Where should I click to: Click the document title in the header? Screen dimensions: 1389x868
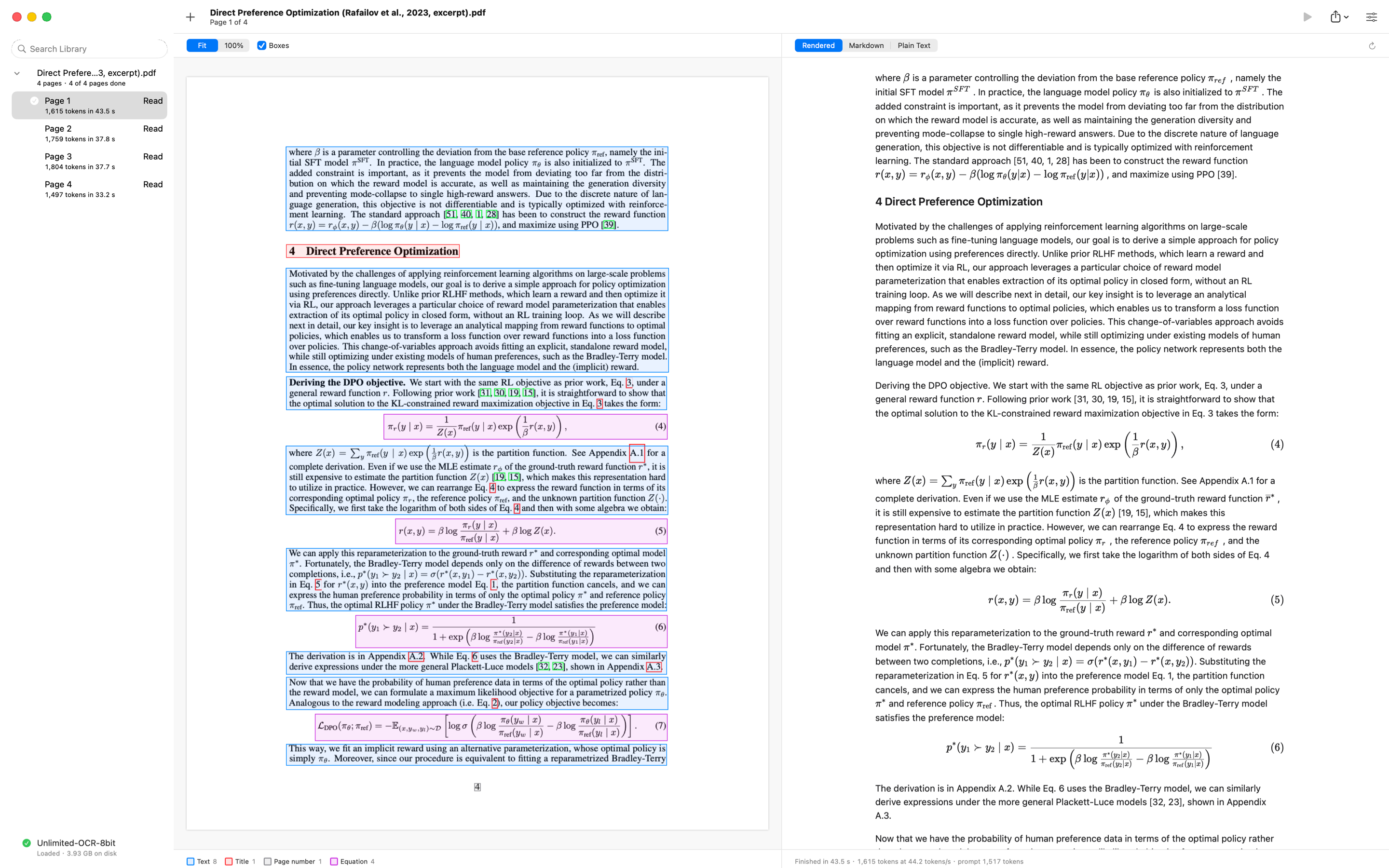coord(348,13)
